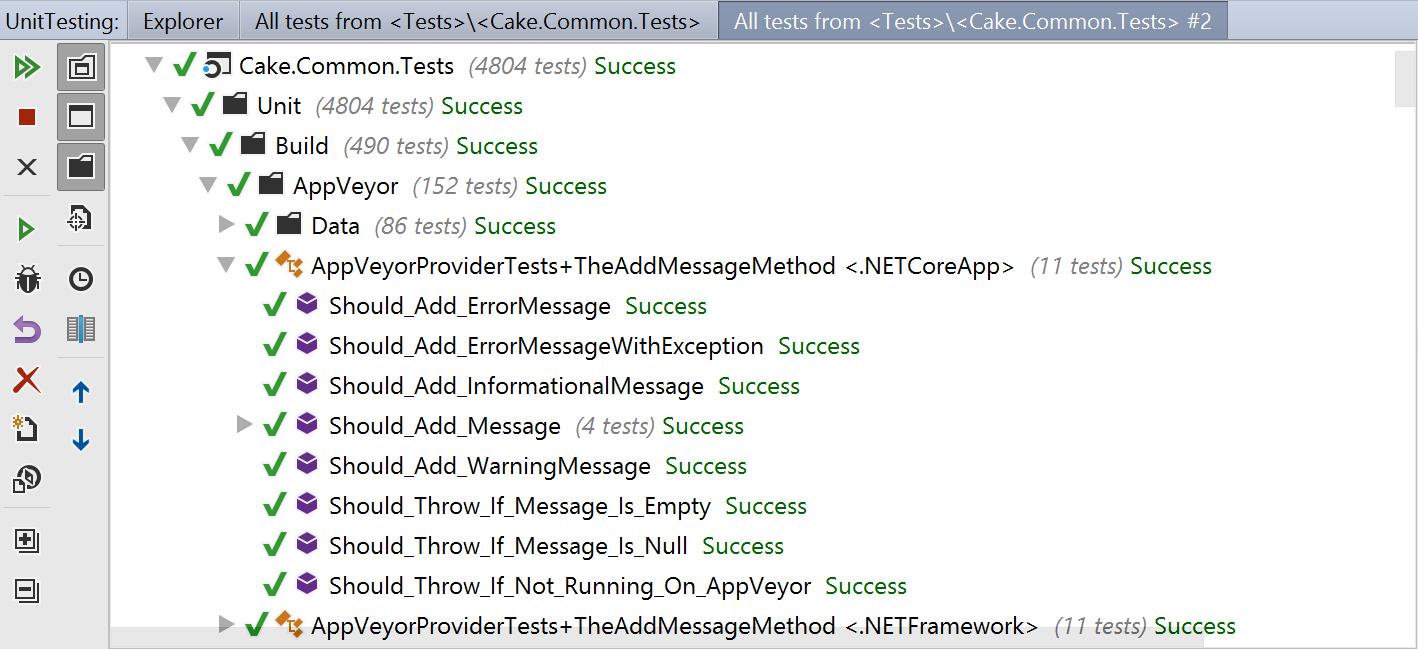Click the clock icon in the toolbar
This screenshot has width=1418, height=650.
(x=81, y=280)
